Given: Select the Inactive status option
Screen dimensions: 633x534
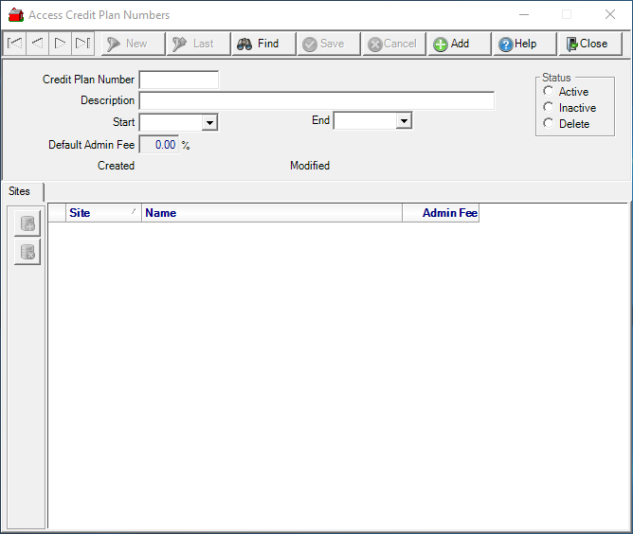Looking at the screenshot, I should 548,108.
